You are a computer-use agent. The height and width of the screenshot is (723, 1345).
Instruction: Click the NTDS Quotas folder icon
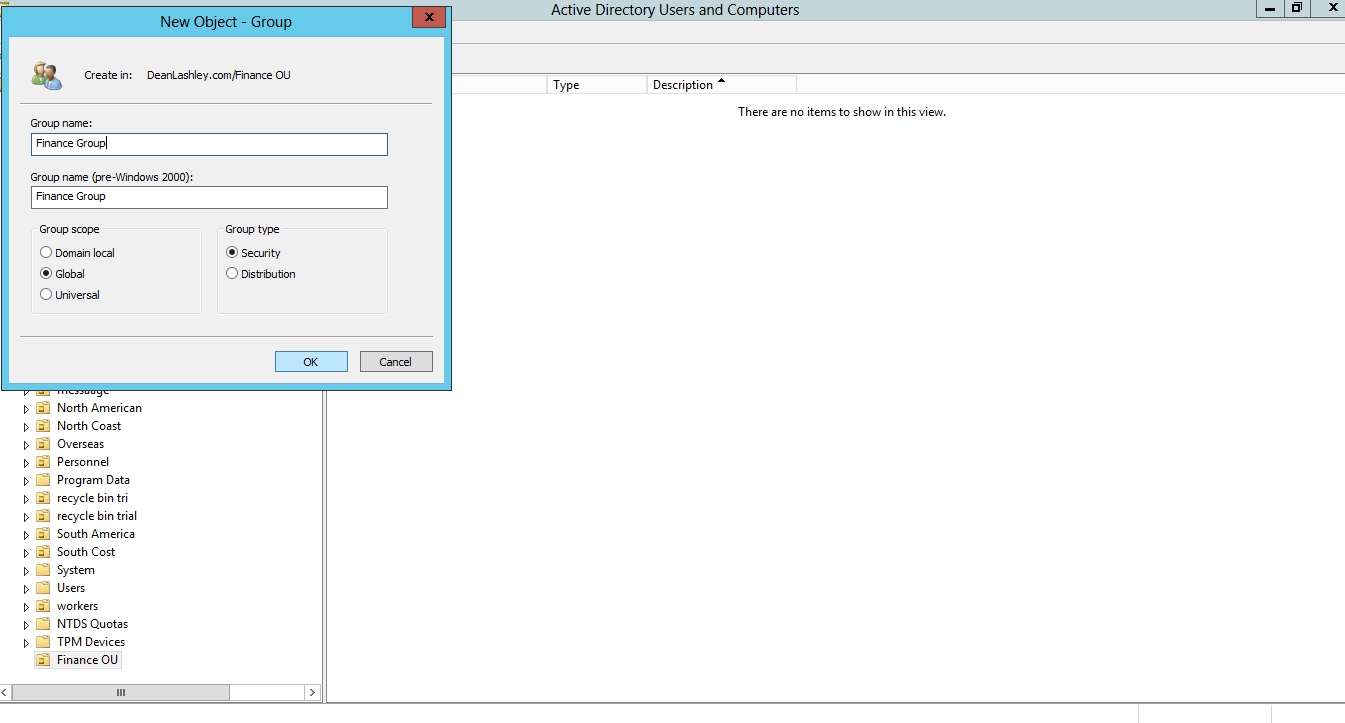43,624
